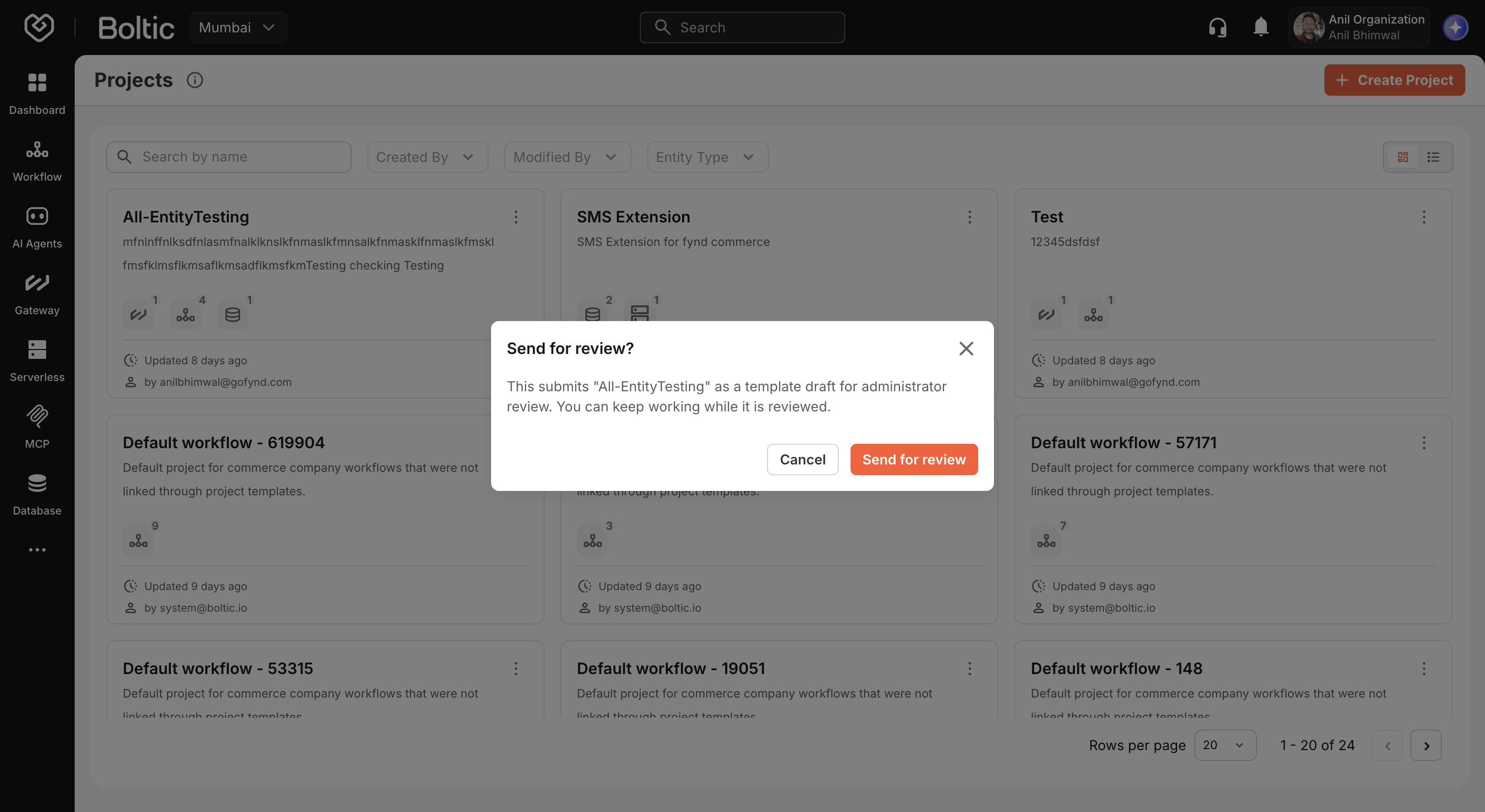Confirm Send for review

coord(914,460)
